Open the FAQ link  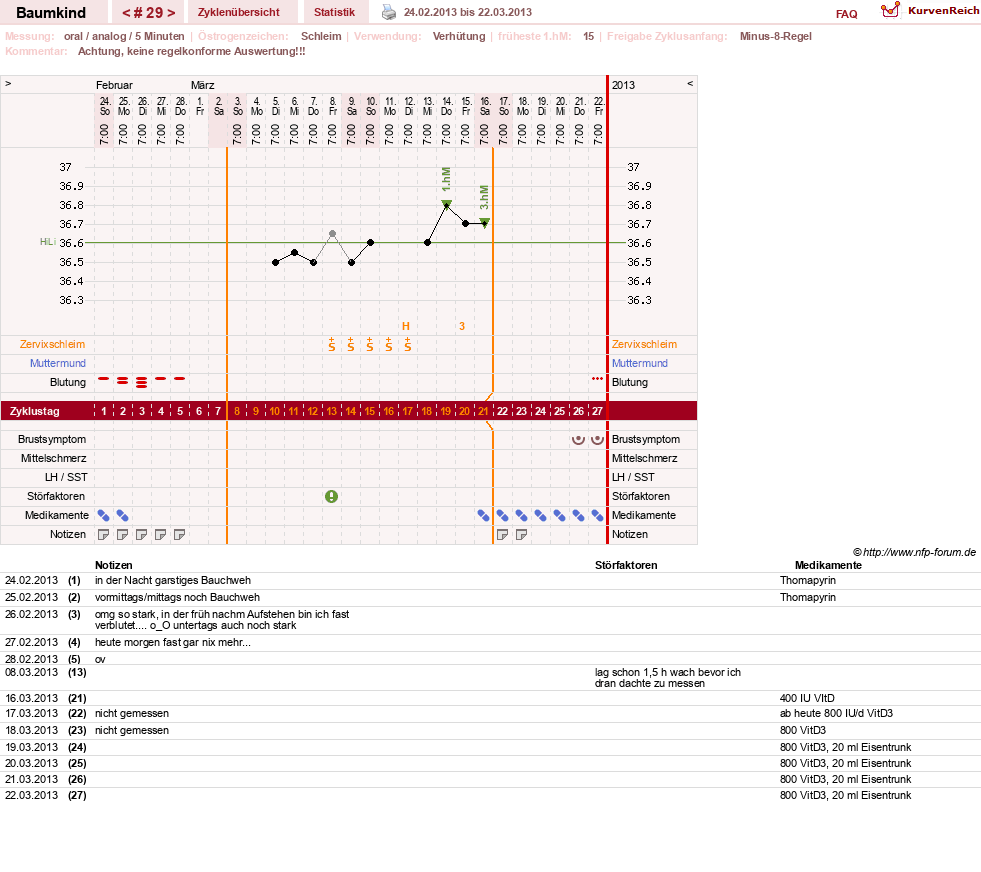pos(846,14)
